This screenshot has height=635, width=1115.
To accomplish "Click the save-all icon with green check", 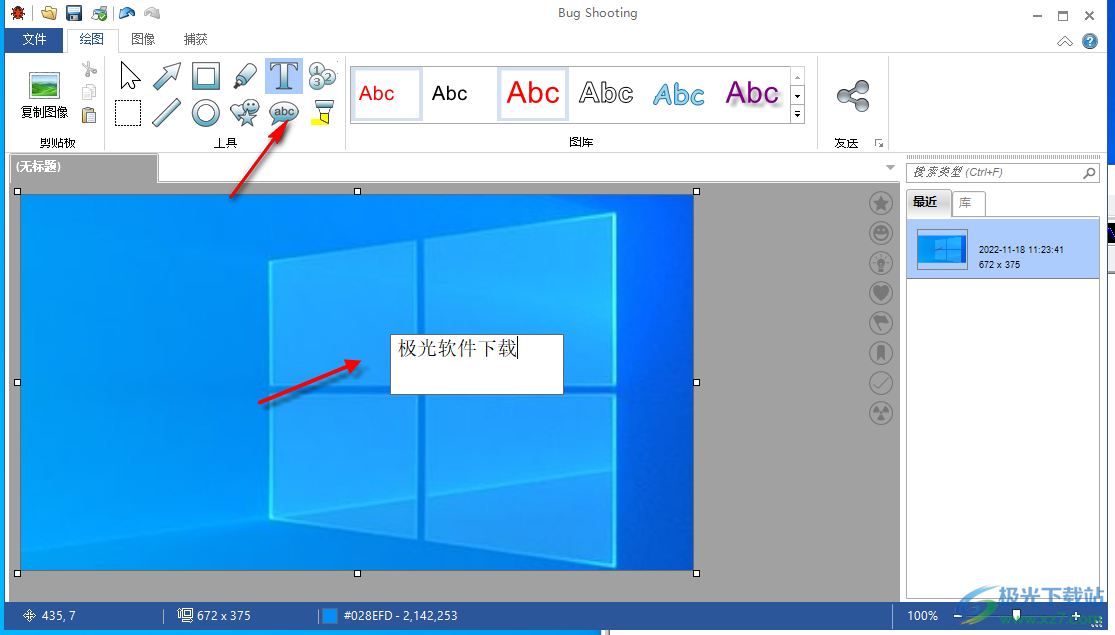I will pyautogui.click(x=100, y=13).
